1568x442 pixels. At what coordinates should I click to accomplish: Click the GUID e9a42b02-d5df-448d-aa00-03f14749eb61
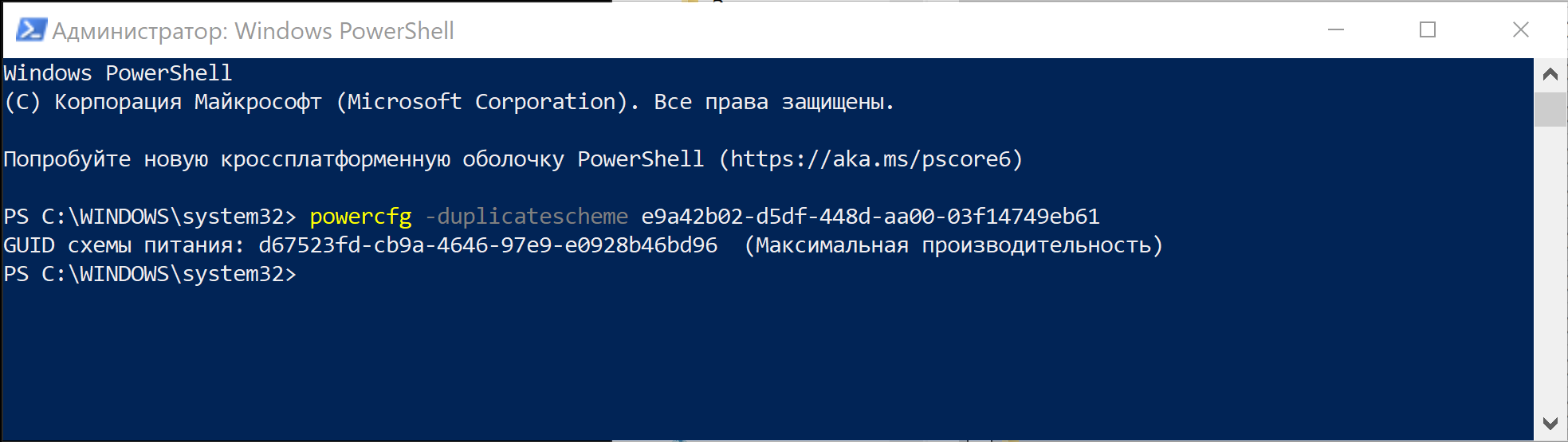(870, 217)
